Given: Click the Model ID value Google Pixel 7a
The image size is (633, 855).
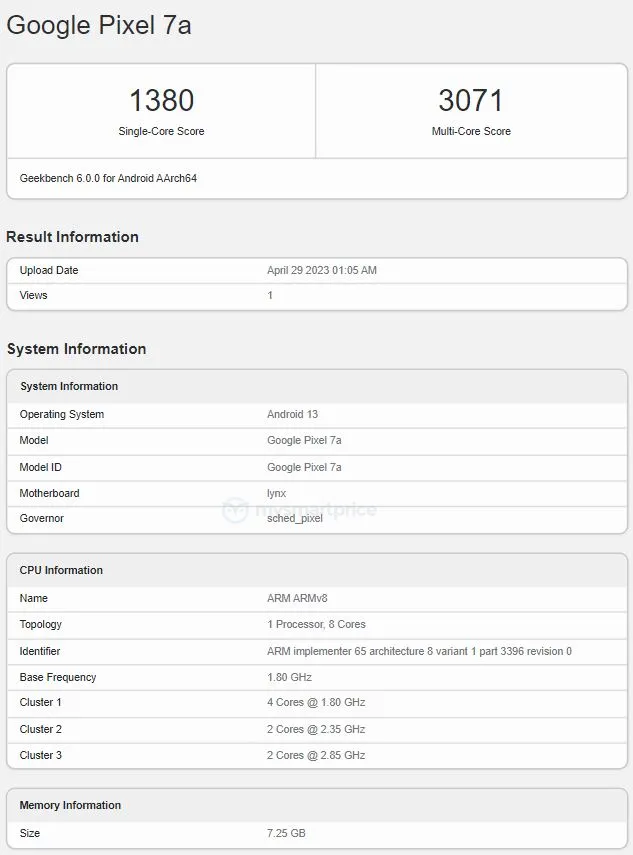Looking at the screenshot, I should [x=304, y=467].
